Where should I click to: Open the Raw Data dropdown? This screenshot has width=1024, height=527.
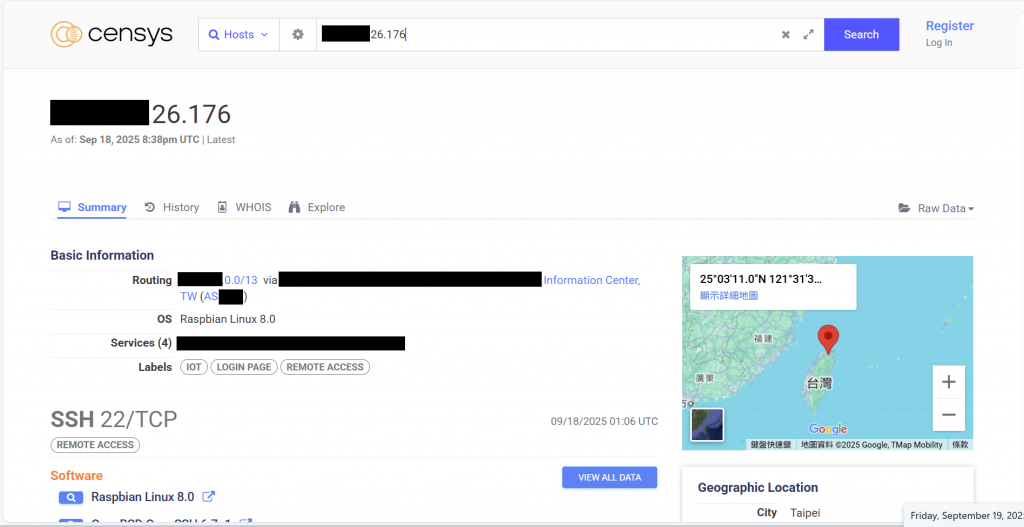936,208
